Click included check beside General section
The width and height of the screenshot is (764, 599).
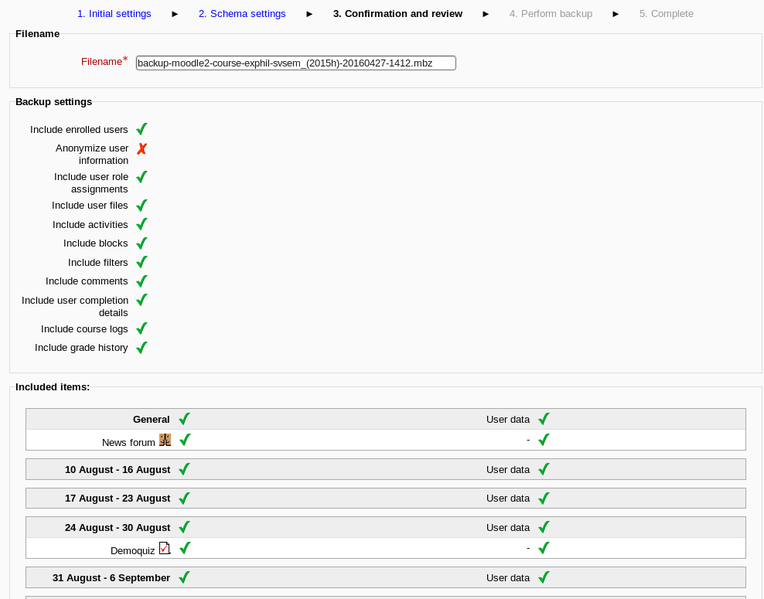click(x=185, y=419)
